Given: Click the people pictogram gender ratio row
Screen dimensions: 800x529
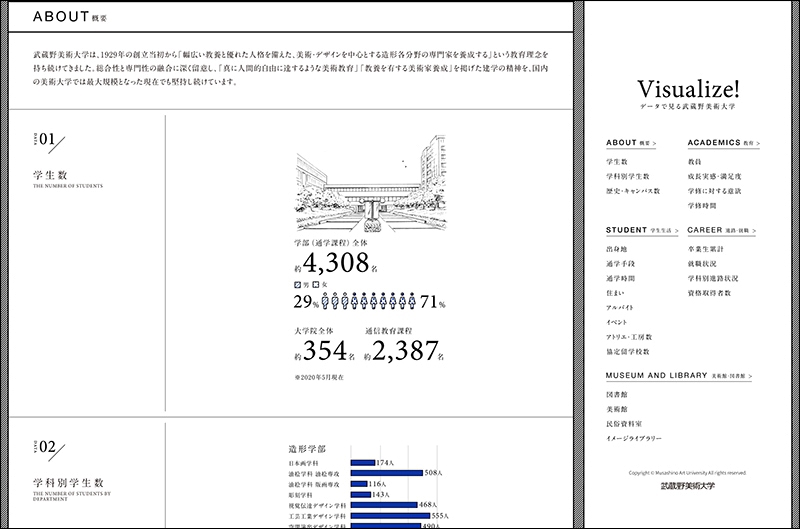Looking at the screenshot, I should point(370,301).
